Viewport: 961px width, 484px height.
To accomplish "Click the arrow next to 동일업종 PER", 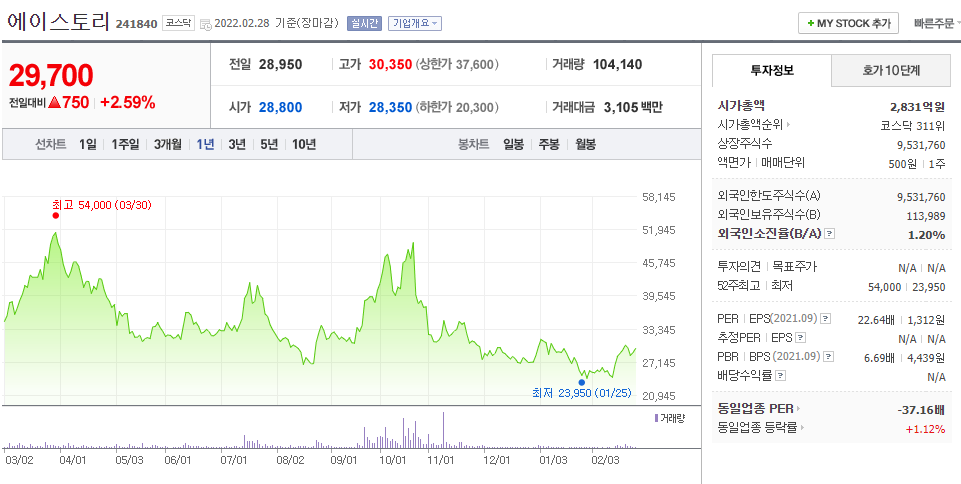I will (x=799, y=409).
